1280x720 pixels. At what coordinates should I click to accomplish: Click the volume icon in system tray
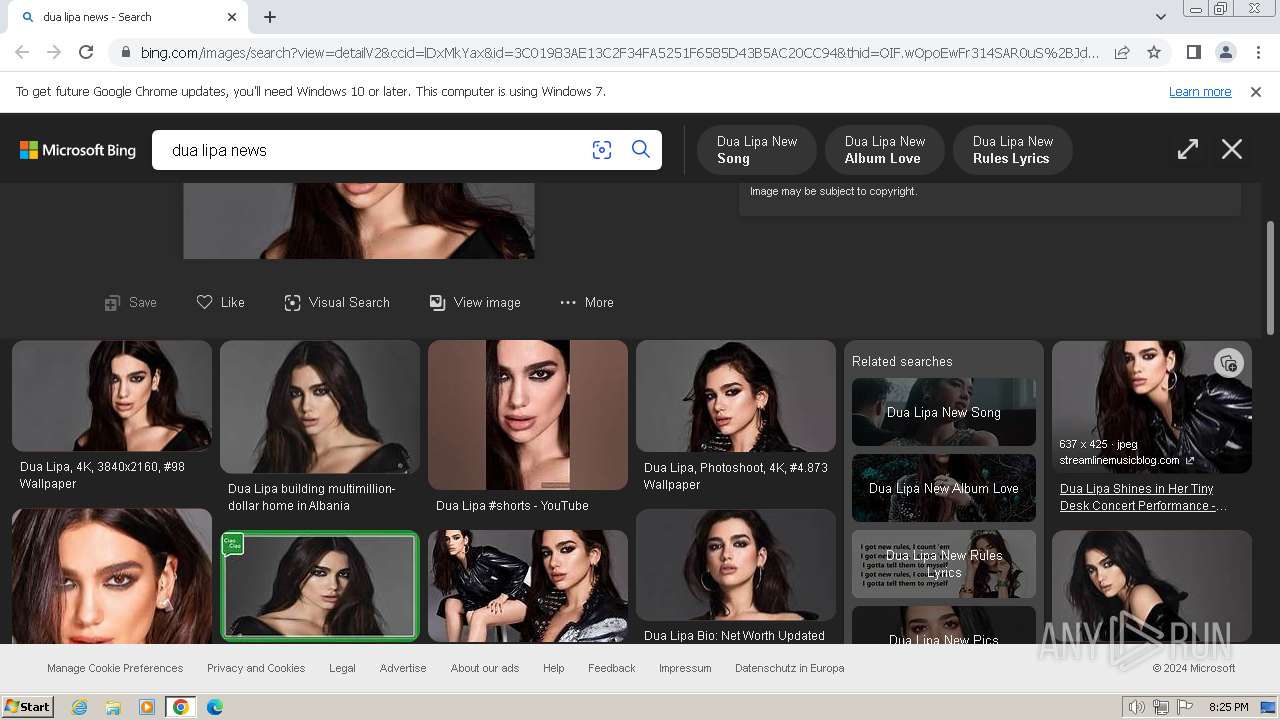click(x=1137, y=707)
